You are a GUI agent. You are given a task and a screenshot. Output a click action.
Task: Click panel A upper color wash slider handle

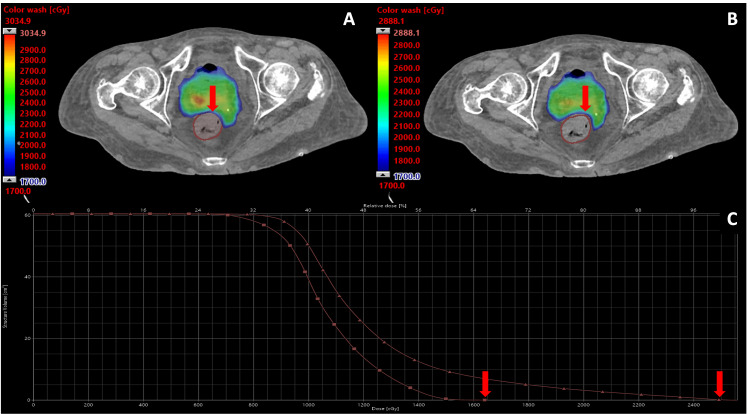11,31
